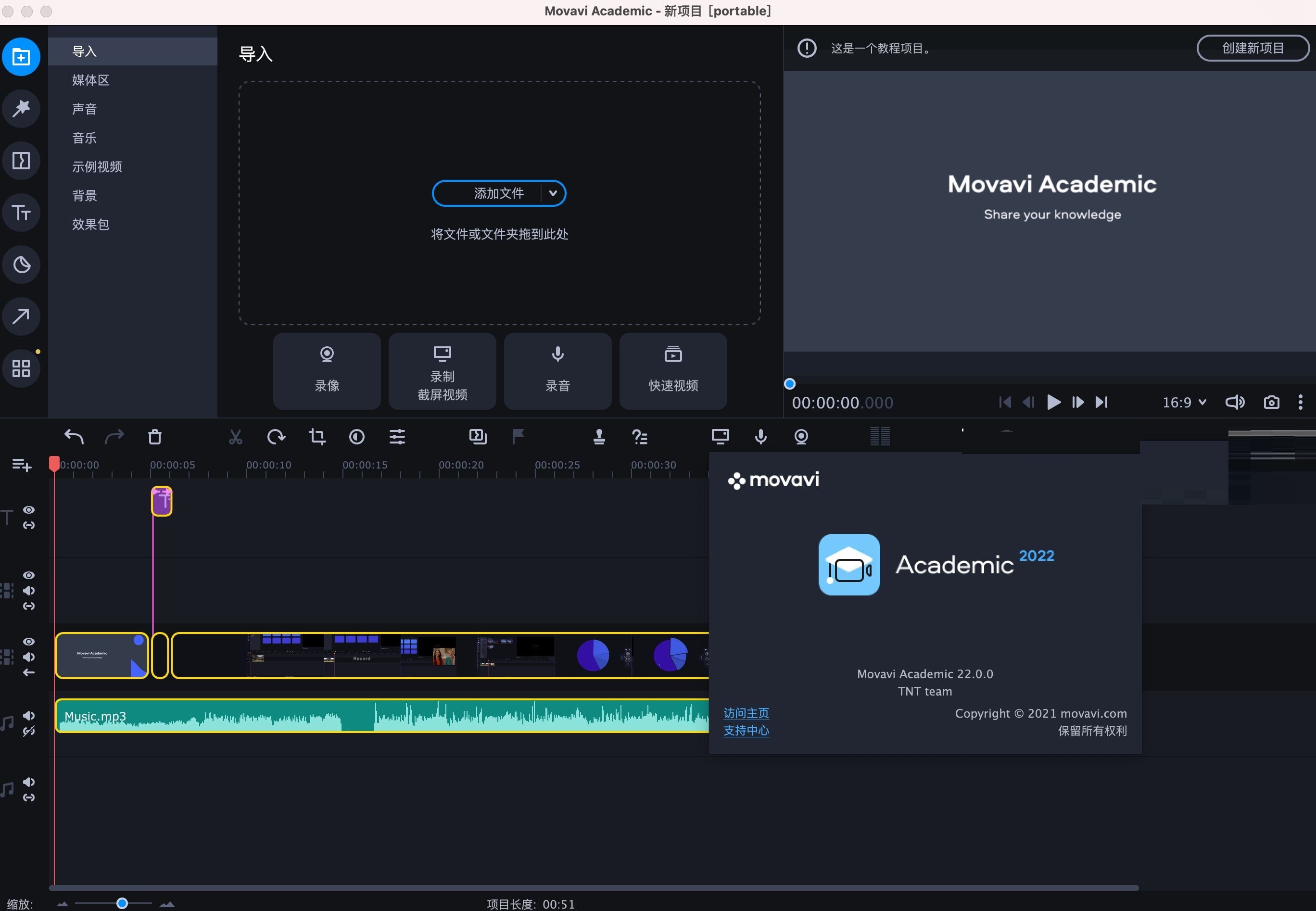Open the Callouts arrow sidebar tab
1316x911 pixels.
click(x=21, y=316)
